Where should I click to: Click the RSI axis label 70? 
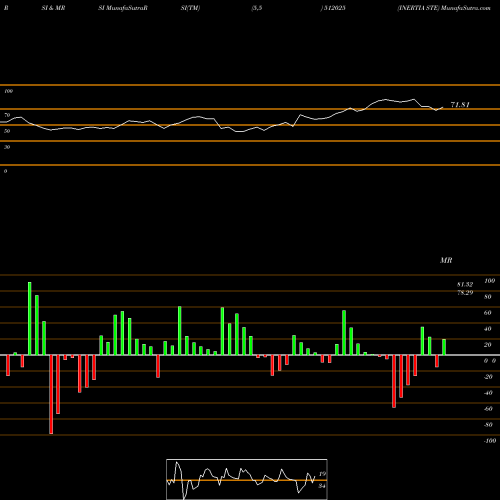7,115
